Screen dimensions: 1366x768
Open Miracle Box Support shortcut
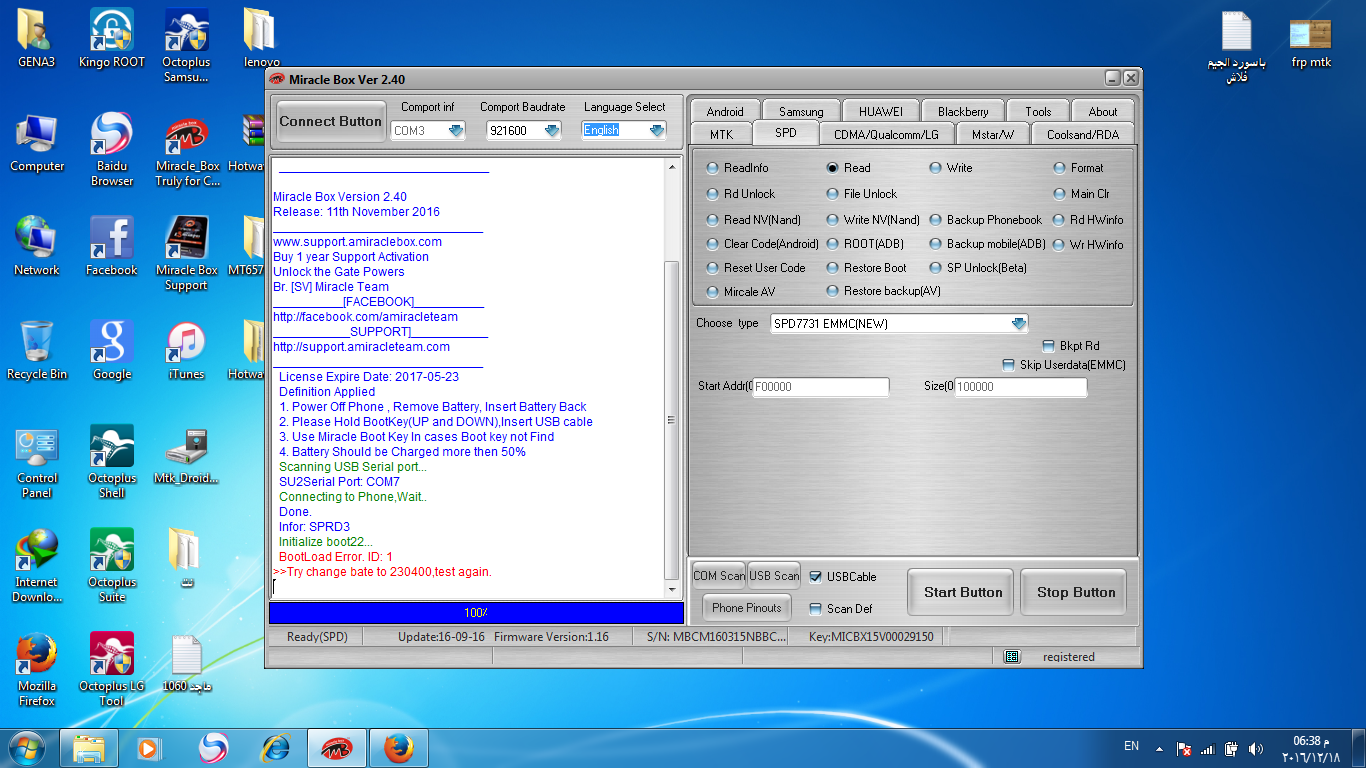pos(187,253)
